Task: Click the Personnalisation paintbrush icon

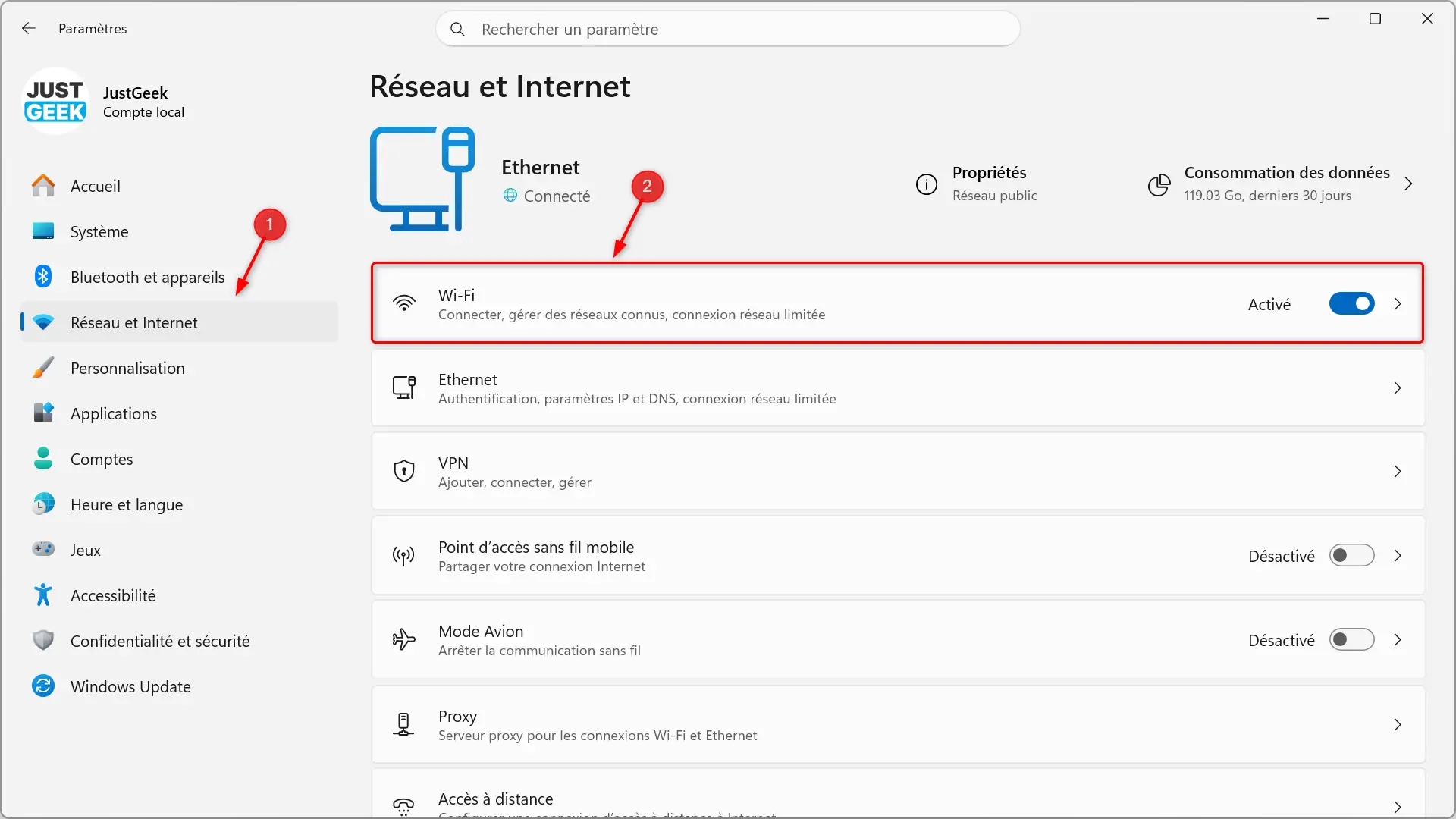Action: (x=43, y=368)
